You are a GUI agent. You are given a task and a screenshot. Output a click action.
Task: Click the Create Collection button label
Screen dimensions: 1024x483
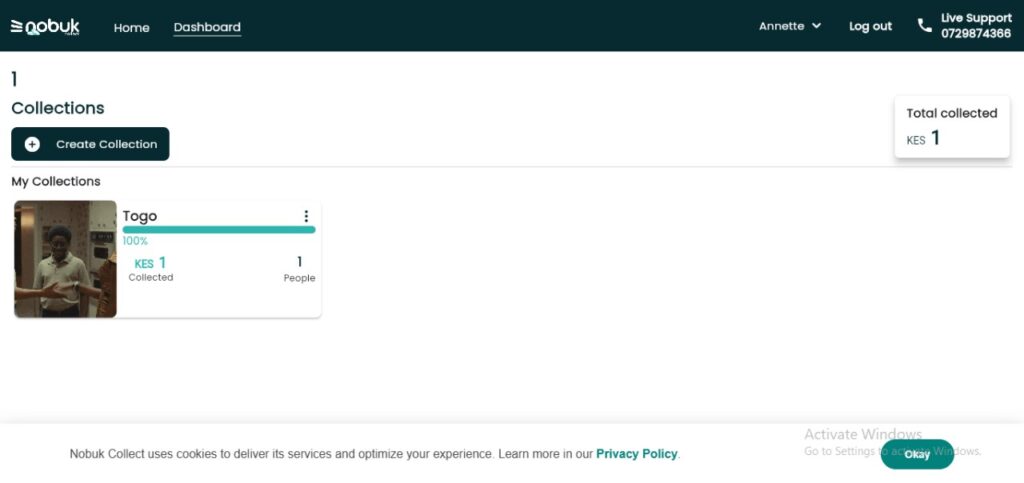click(x=106, y=144)
